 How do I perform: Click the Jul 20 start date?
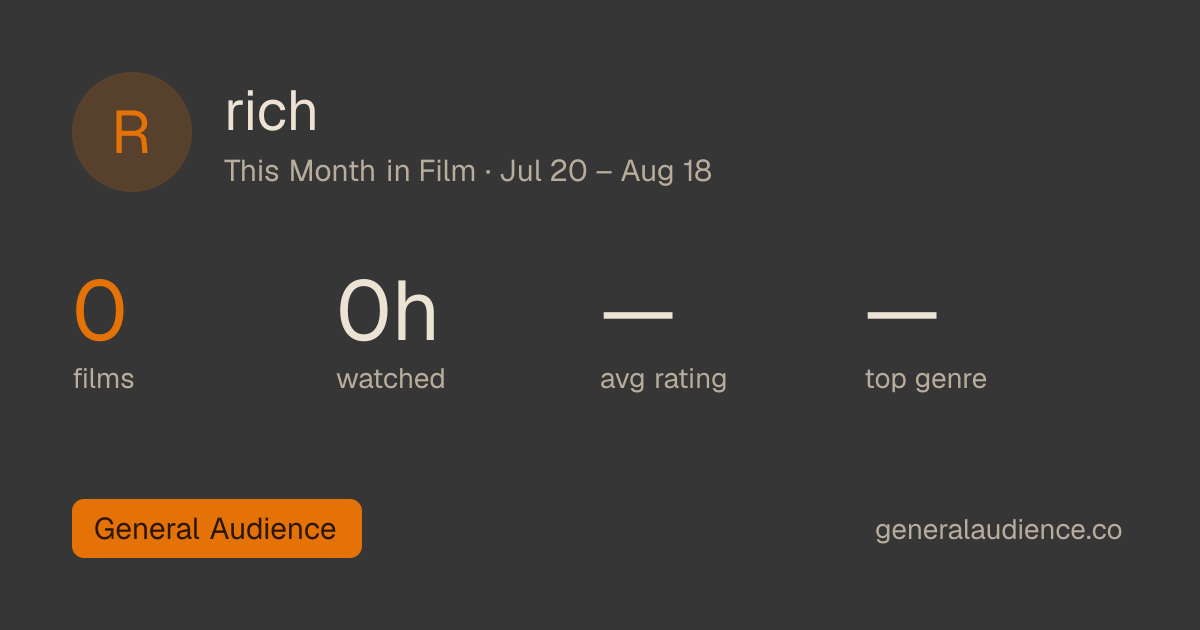point(543,171)
